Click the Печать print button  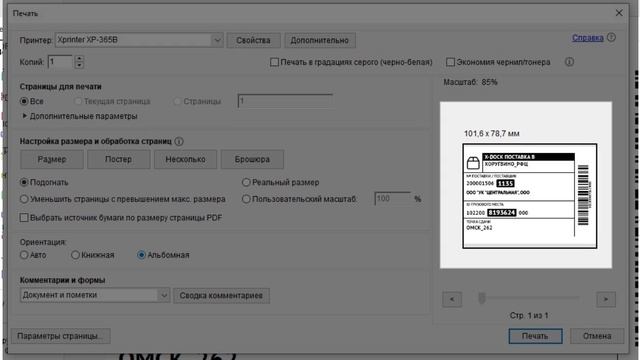tap(535, 336)
